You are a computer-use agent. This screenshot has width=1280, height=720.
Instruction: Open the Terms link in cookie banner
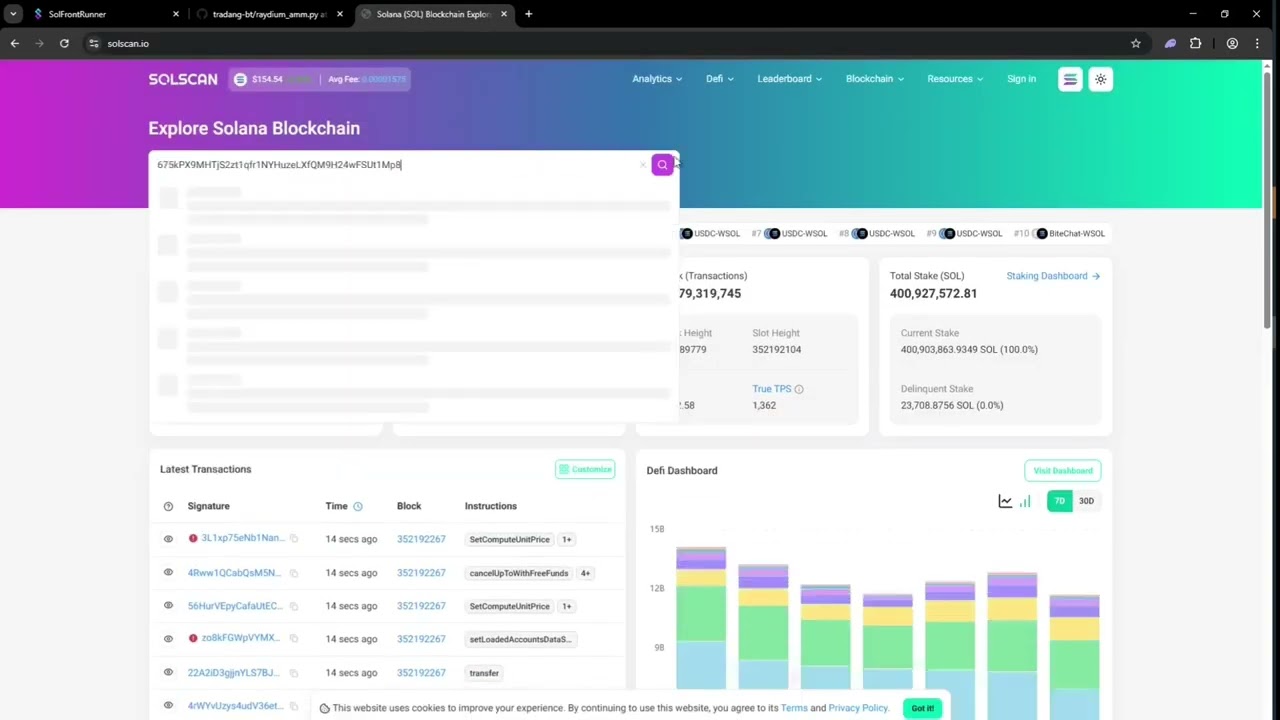(794, 708)
